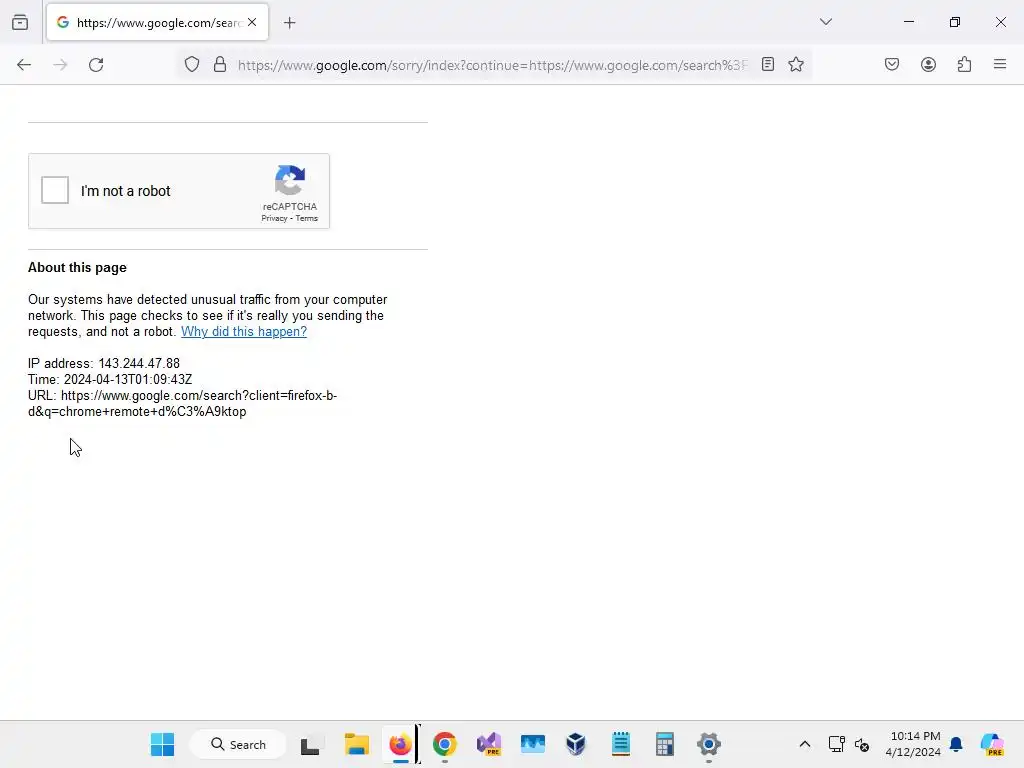The image size is (1024, 768).
Task: Open Firefox application menu
Action: coord(1000,64)
